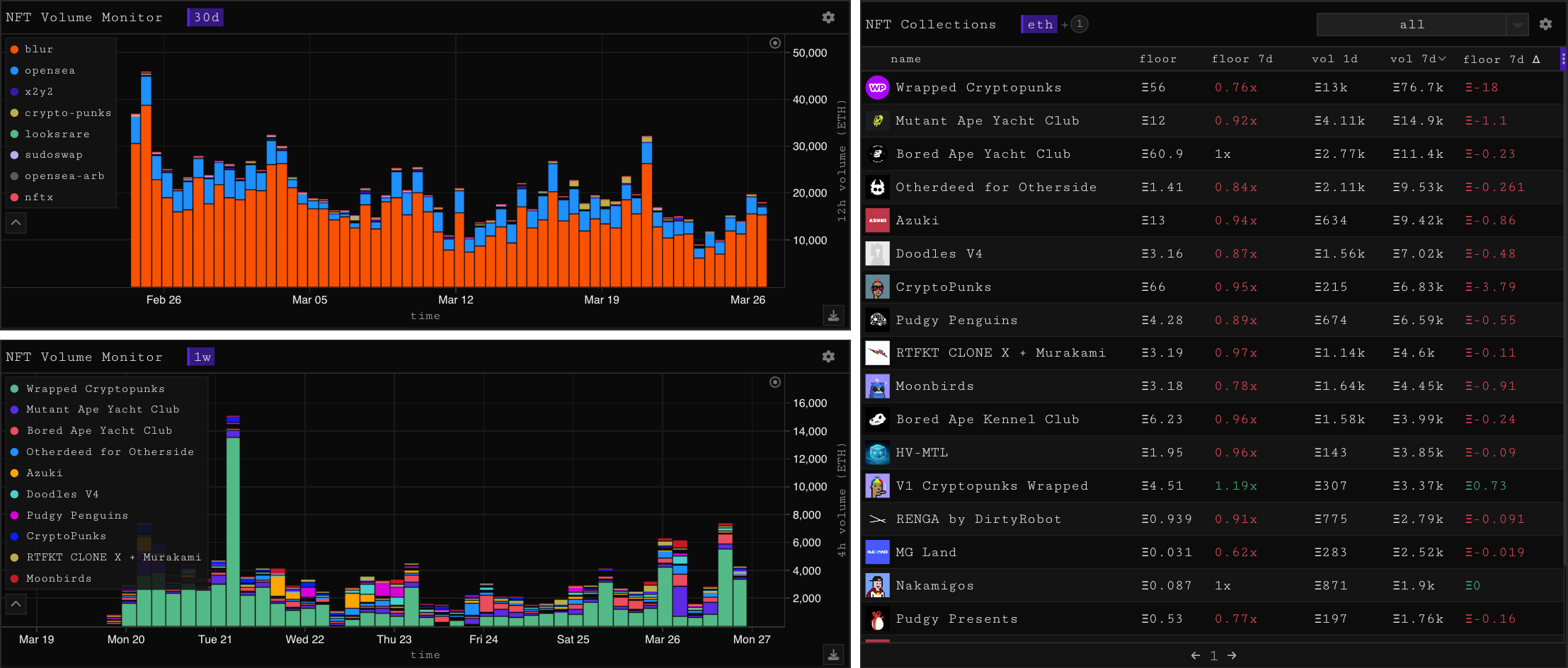Click the Bored Ape Kennel Club logo
This screenshot has width=1568, height=668.
(x=878, y=420)
